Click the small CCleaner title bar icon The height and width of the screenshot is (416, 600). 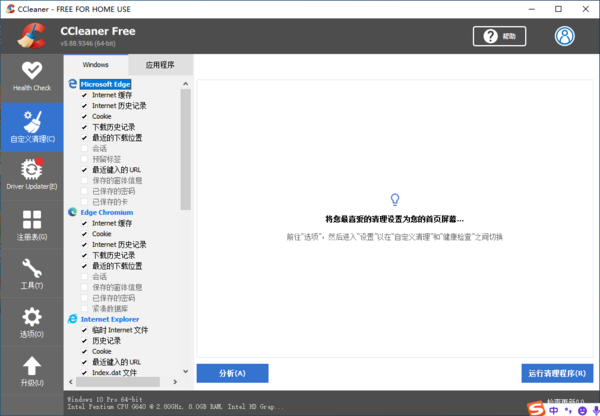(x=10, y=9)
